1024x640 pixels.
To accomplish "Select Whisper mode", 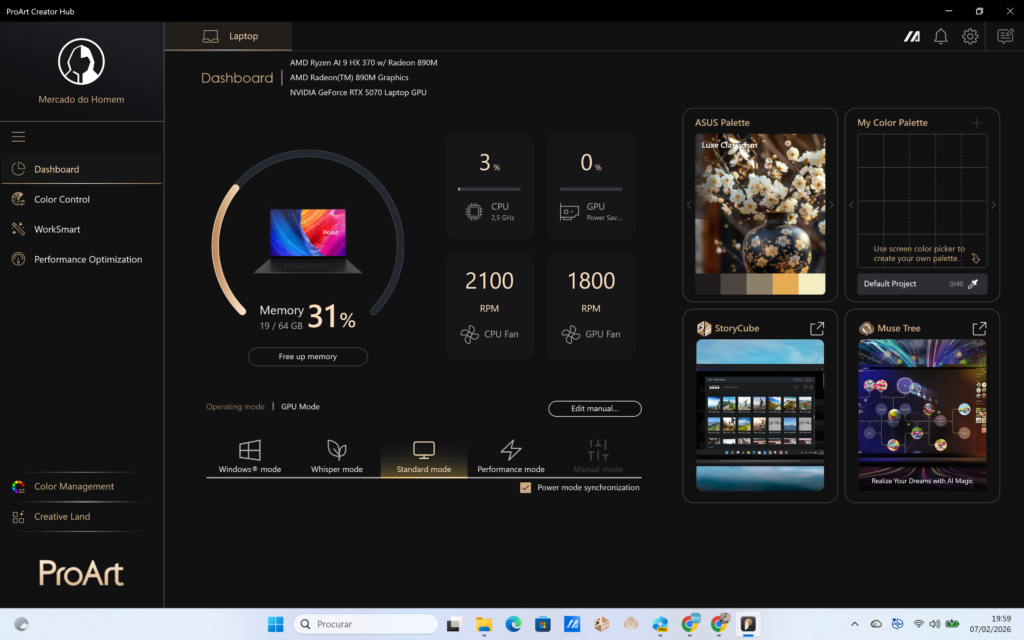I will 337,455.
